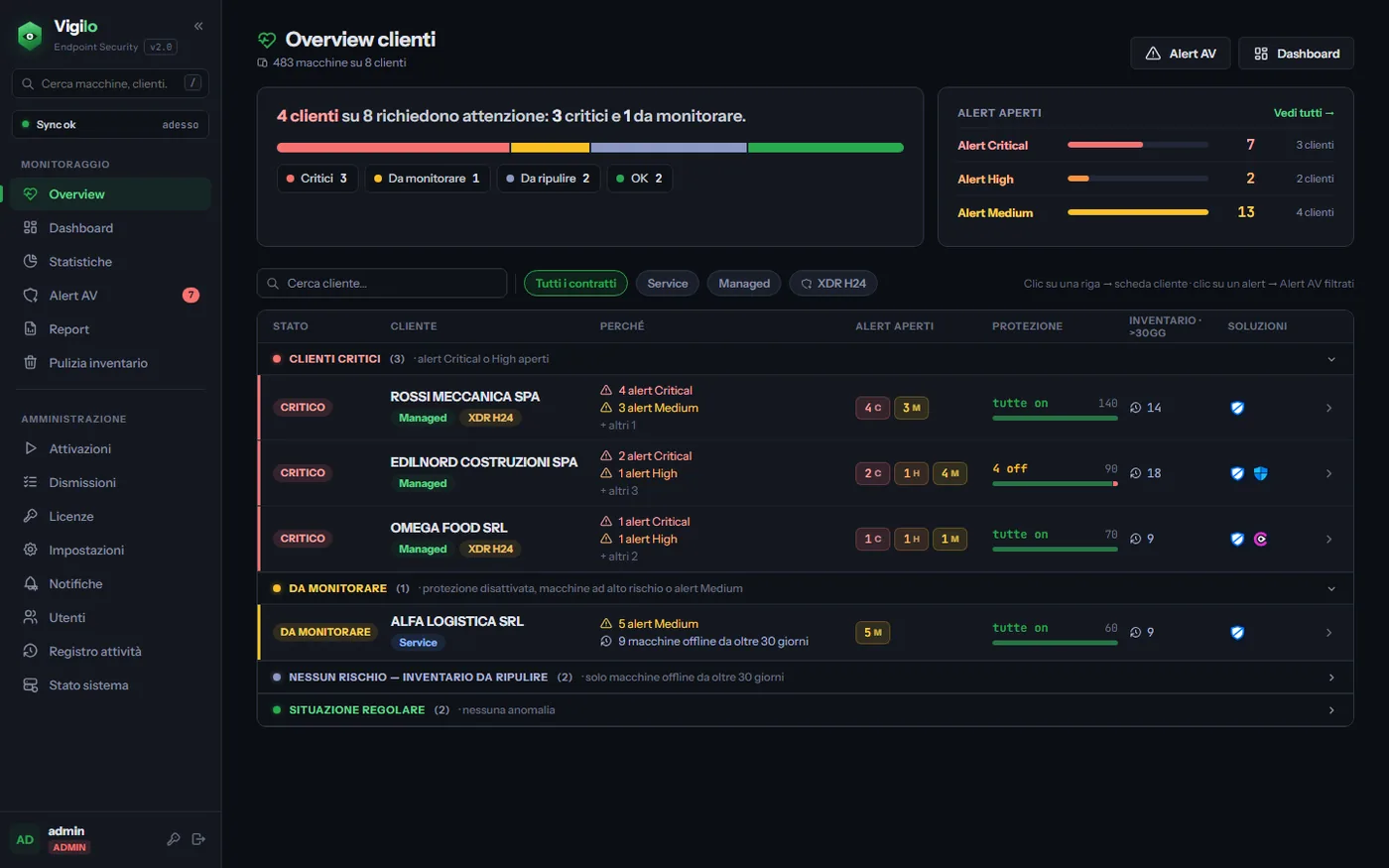
Task: Select Overview in the sidebar
Action: [x=110, y=194]
